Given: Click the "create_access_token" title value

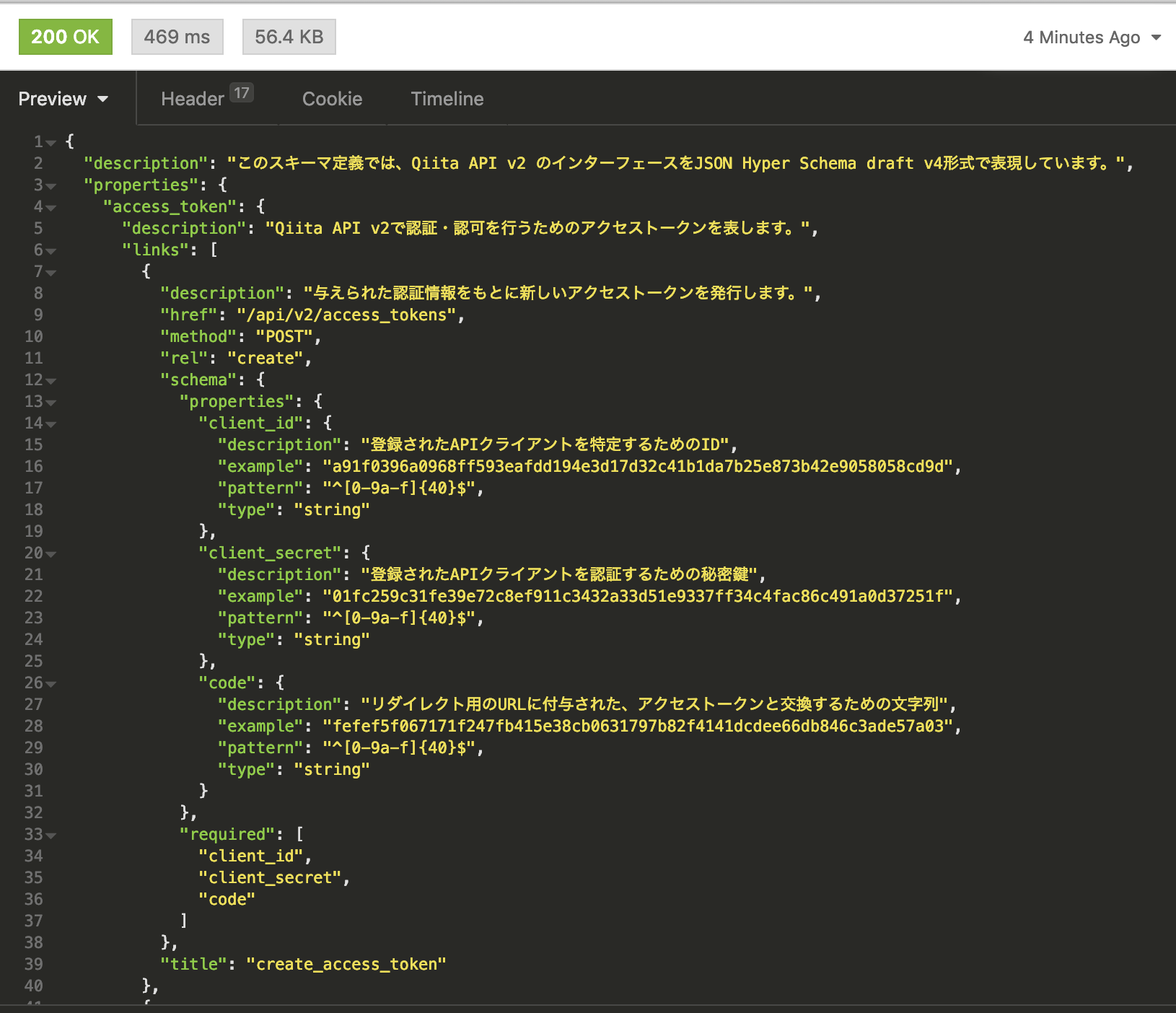Looking at the screenshot, I should click(346, 965).
